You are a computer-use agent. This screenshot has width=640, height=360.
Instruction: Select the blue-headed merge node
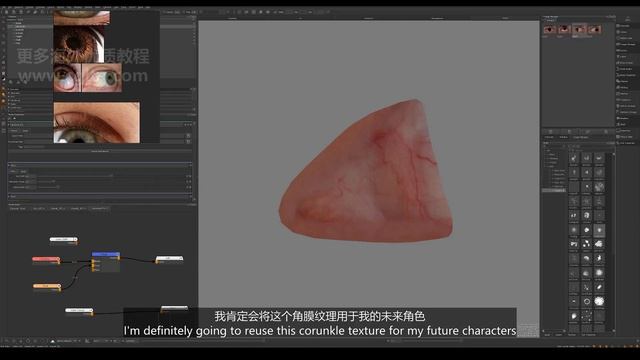pyautogui.click(x=106, y=261)
